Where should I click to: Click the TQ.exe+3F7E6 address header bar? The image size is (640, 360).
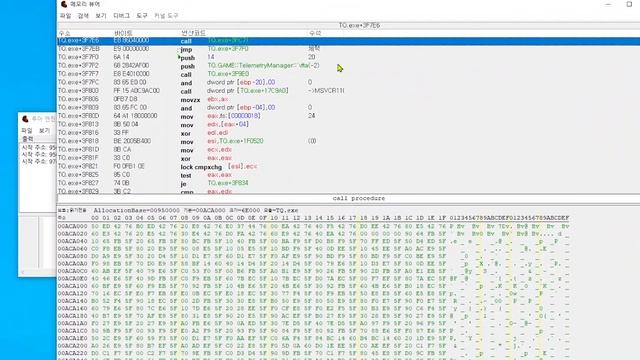coord(348,25)
